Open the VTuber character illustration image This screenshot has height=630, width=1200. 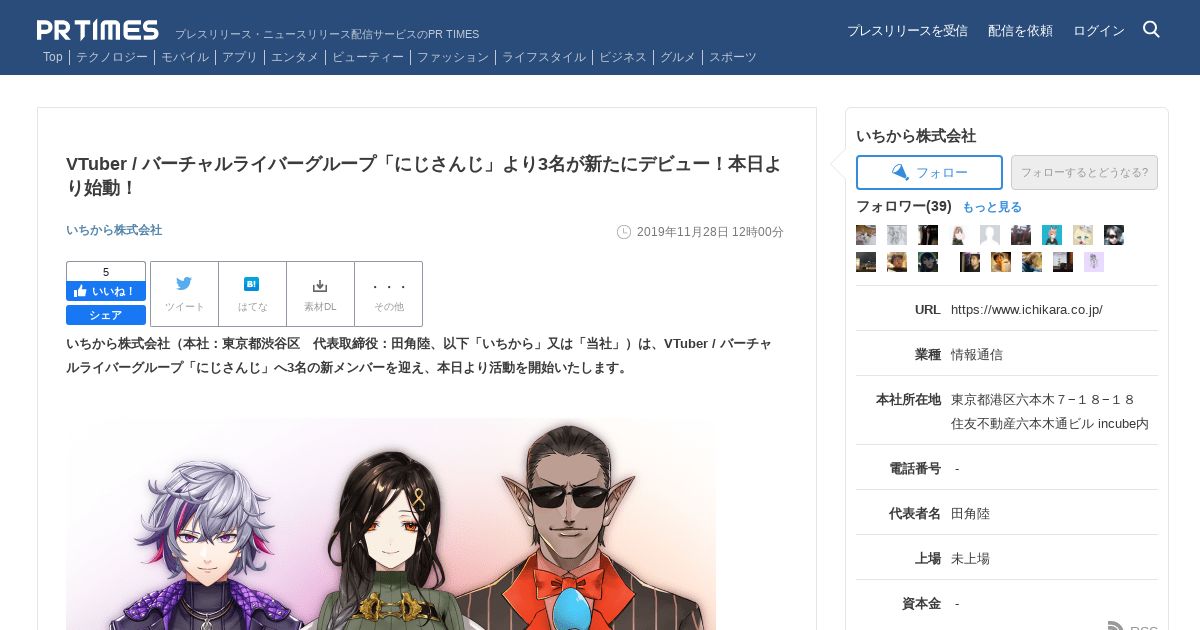coord(391,523)
